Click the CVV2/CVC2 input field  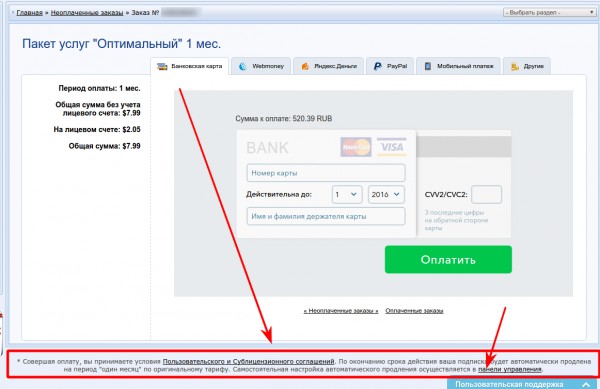click(x=486, y=194)
